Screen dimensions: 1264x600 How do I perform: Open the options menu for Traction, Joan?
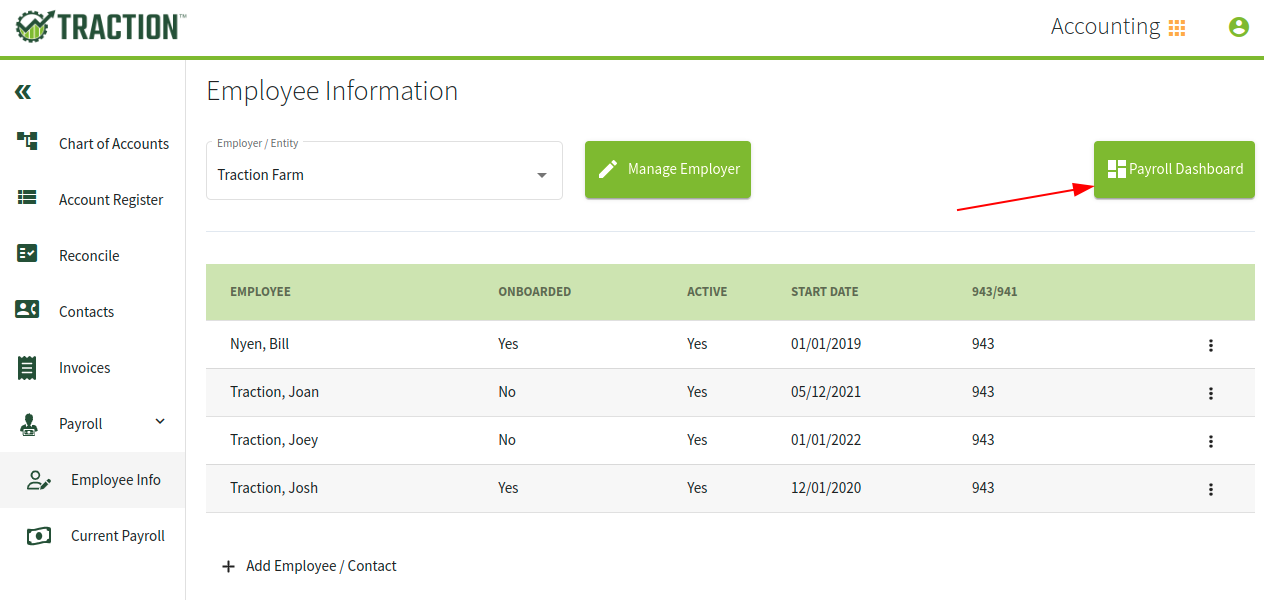coord(1211,393)
